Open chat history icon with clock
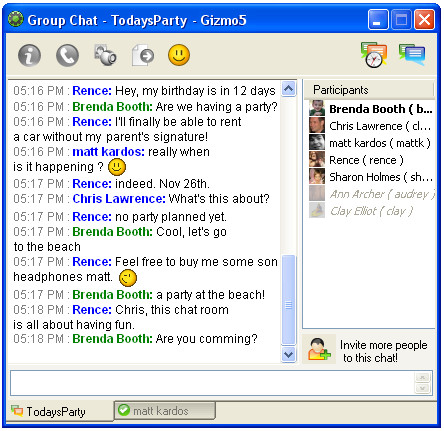 click(374, 55)
